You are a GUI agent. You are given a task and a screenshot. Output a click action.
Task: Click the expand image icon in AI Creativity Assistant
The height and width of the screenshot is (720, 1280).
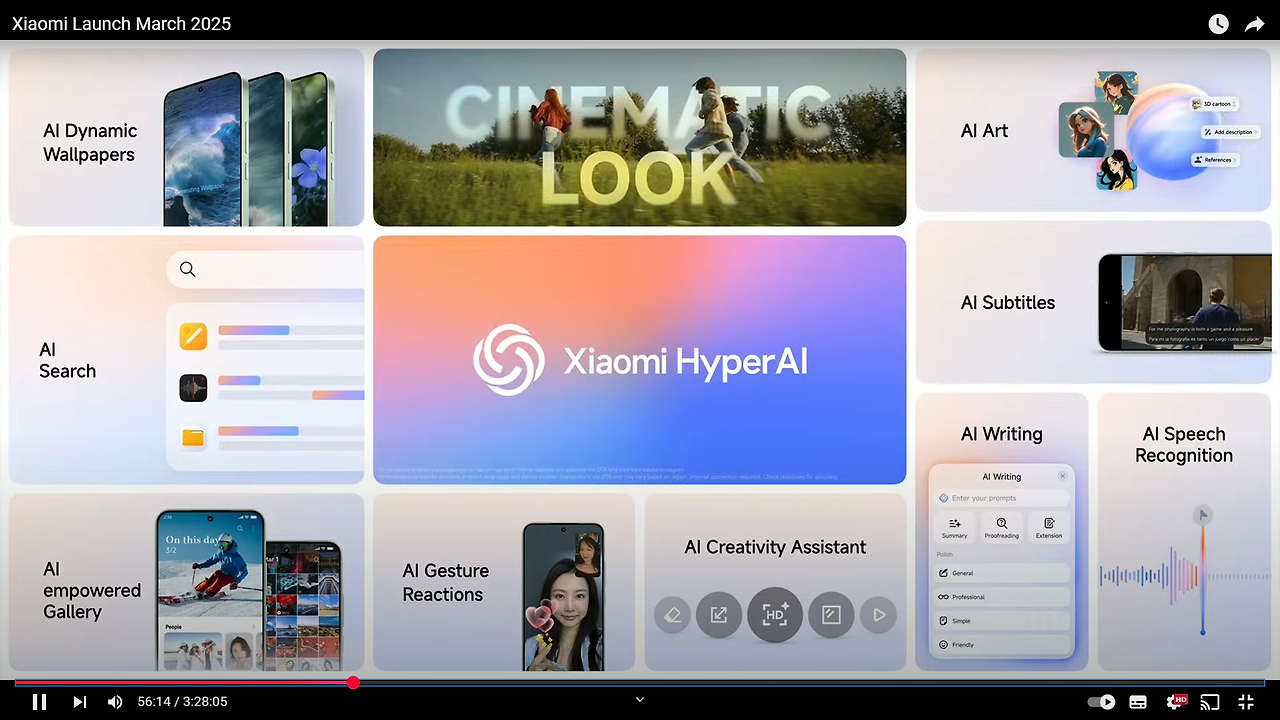(x=718, y=615)
